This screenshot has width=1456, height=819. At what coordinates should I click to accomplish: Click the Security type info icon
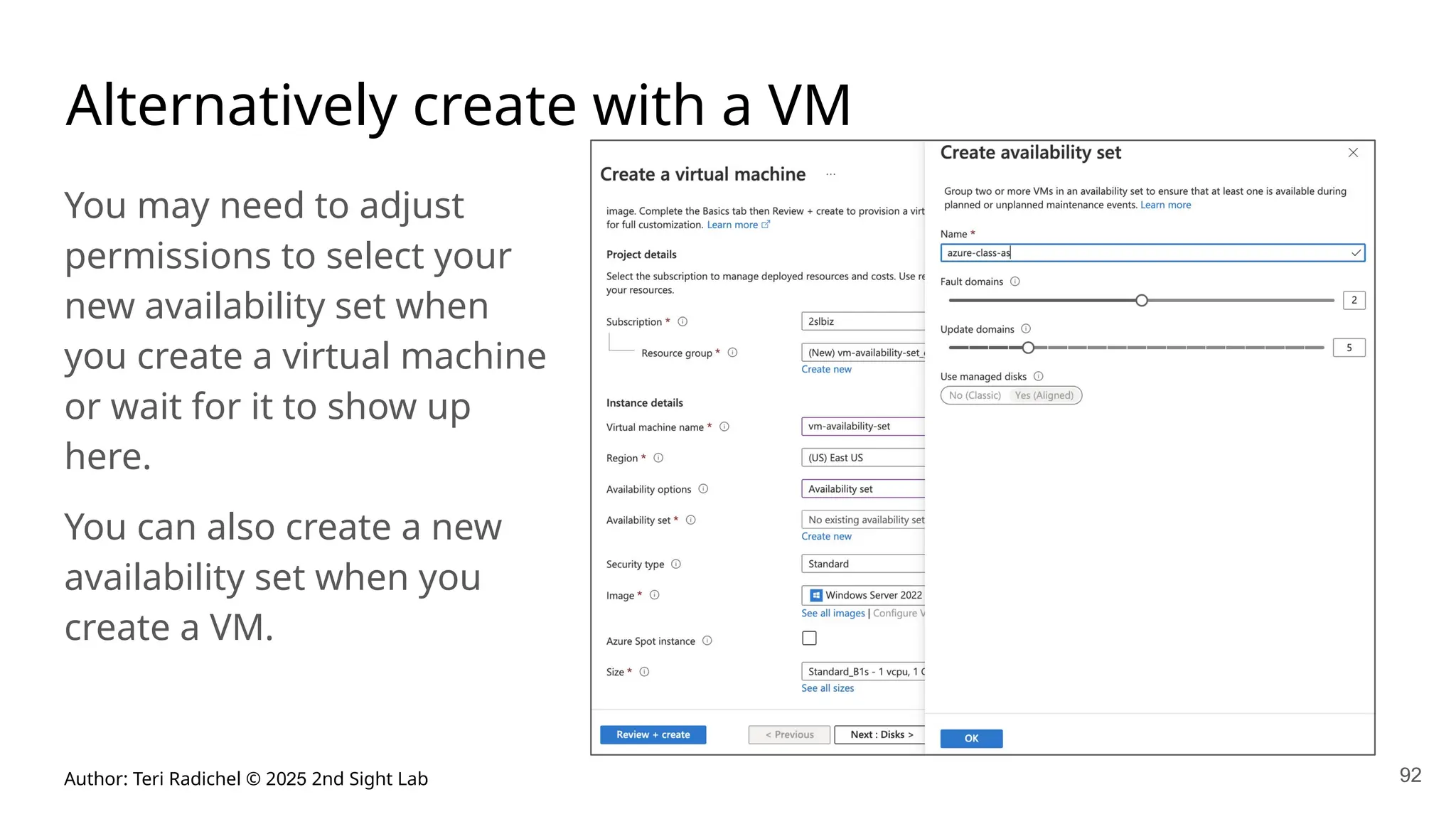pos(676,564)
